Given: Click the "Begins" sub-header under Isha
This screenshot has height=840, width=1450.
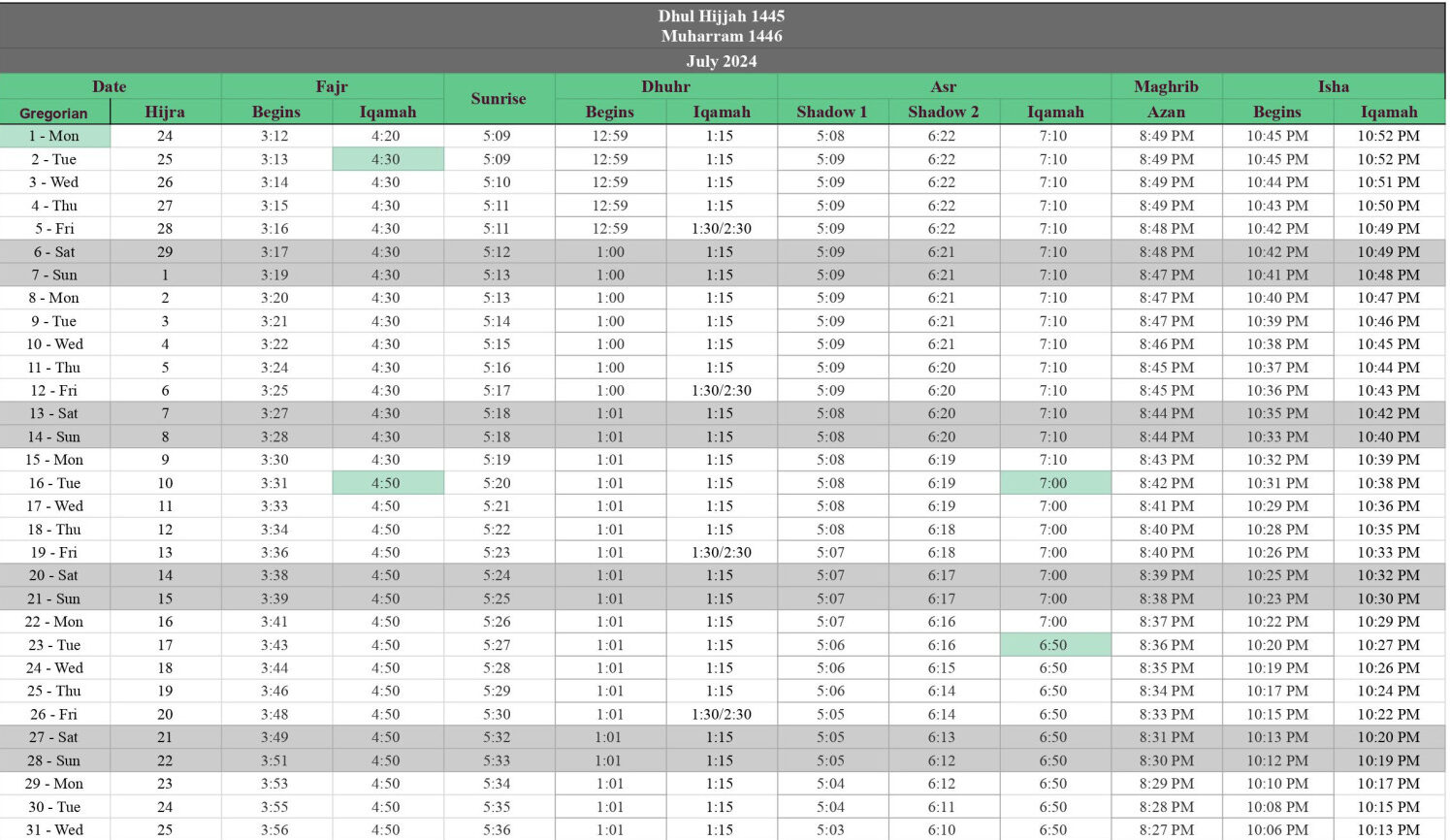Looking at the screenshot, I should [1277, 112].
